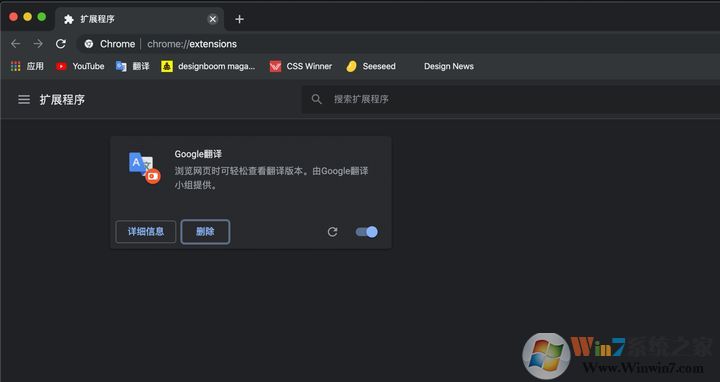Maximize window with the green button
The height and width of the screenshot is (382, 720).
(x=42, y=17)
